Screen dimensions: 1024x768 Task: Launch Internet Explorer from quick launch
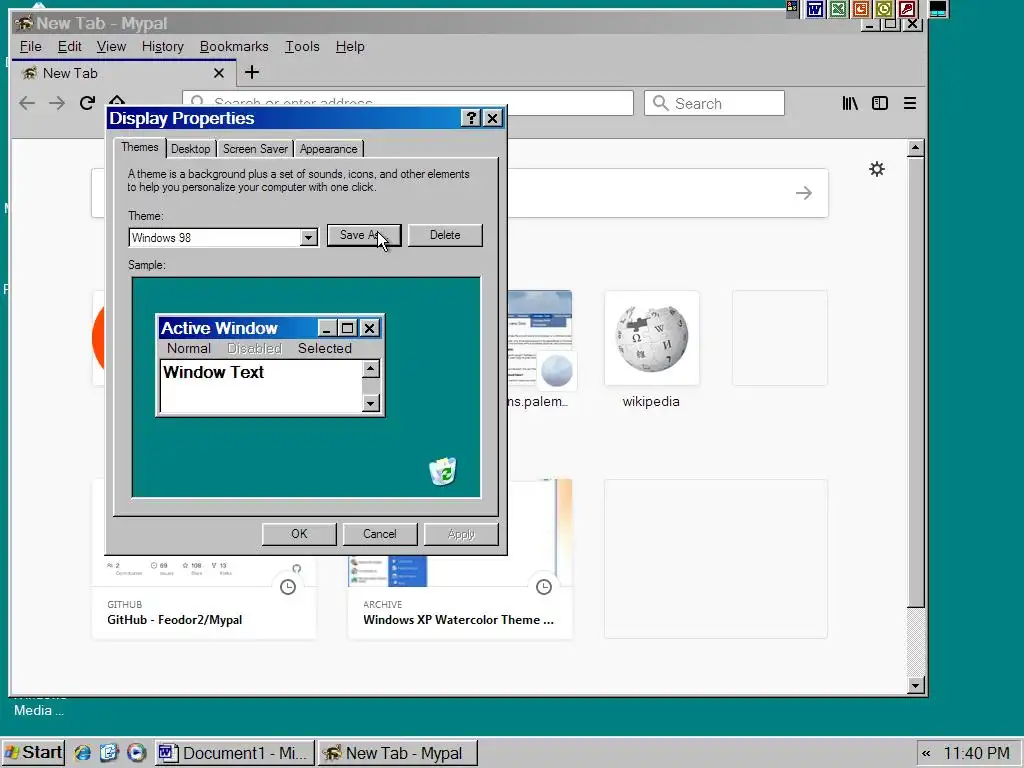pos(82,753)
